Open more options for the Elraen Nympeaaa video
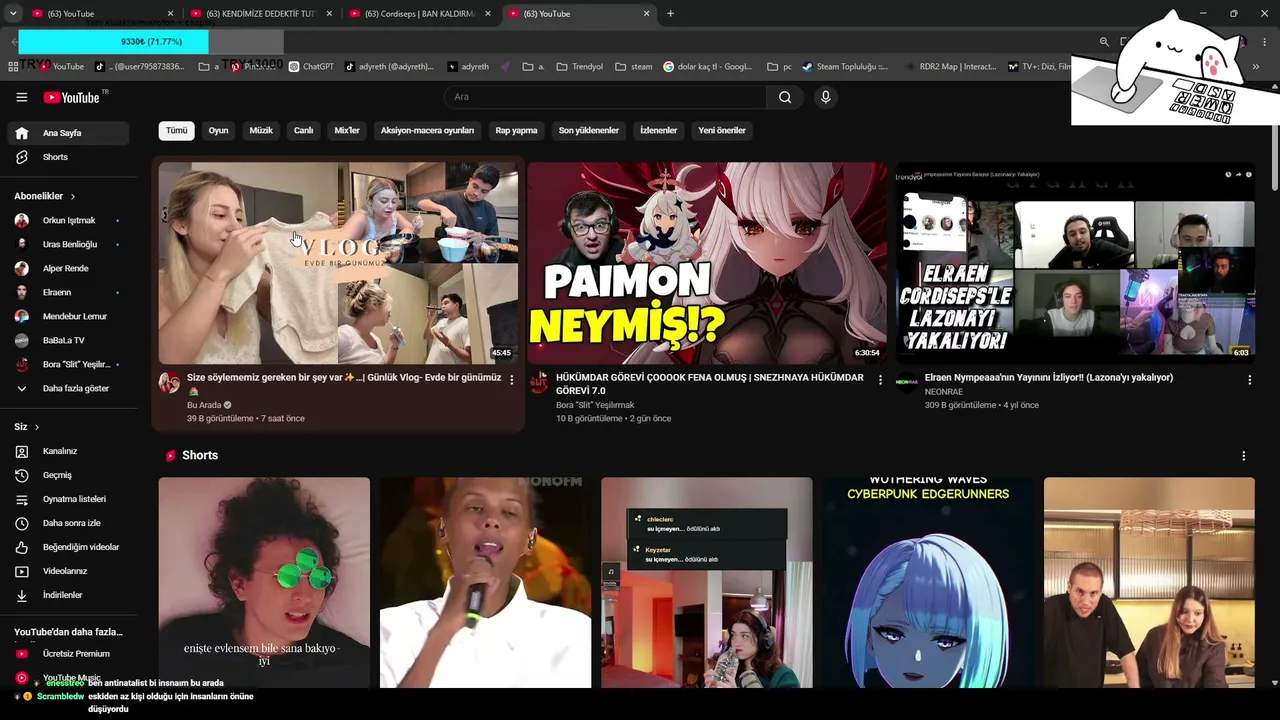Image resolution: width=1280 pixels, height=720 pixels. coord(1249,380)
